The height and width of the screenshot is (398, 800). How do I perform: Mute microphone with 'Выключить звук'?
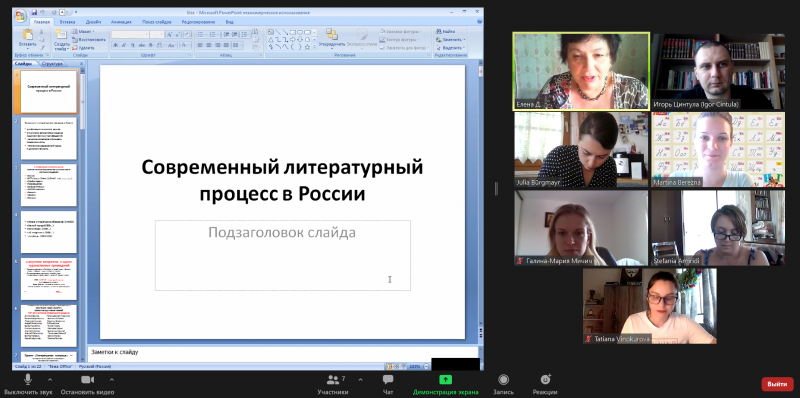pos(28,384)
